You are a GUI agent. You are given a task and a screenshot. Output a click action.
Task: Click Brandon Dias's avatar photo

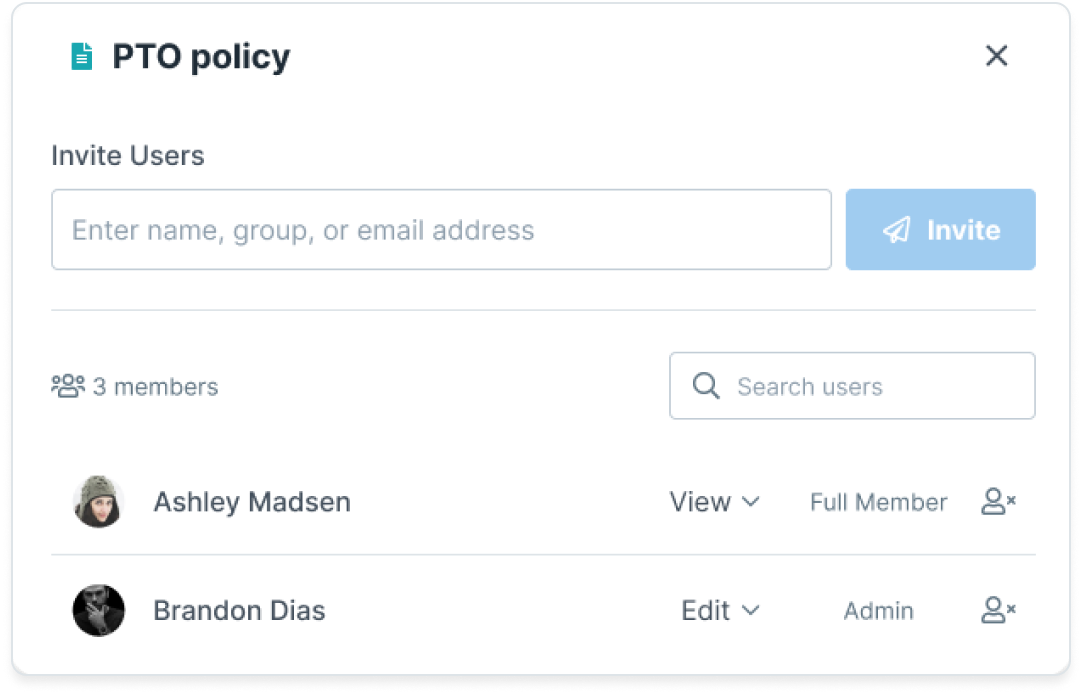[x=99, y=611]
